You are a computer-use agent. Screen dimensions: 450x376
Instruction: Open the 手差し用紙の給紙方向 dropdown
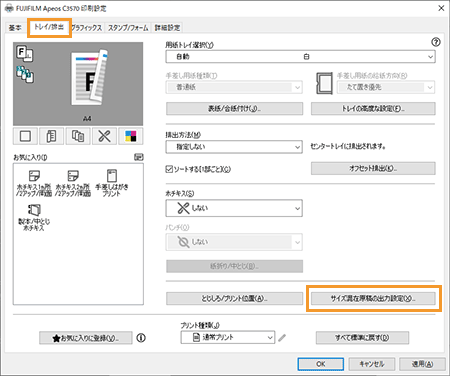(386, 87)
